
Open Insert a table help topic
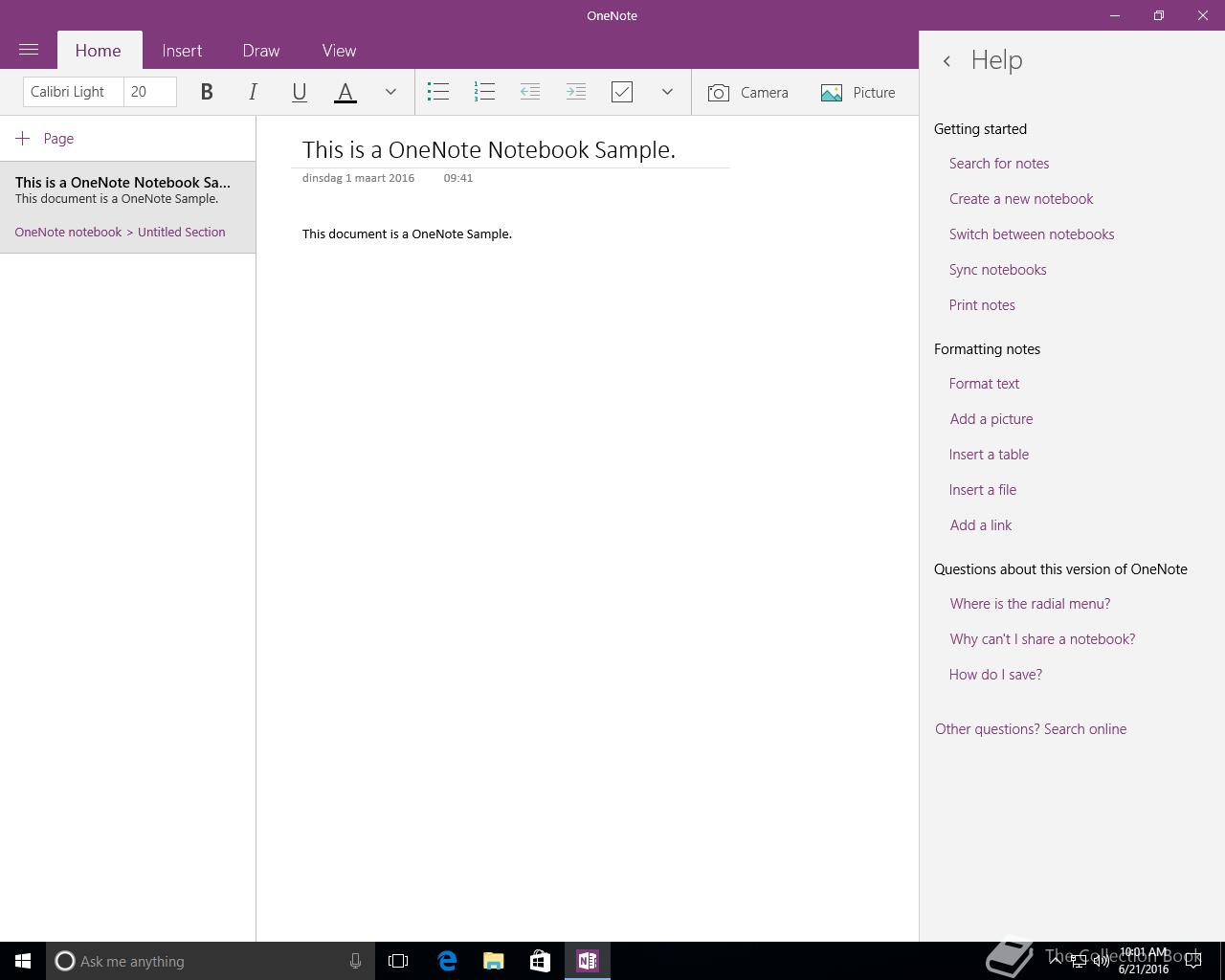[x=989, y=455]
